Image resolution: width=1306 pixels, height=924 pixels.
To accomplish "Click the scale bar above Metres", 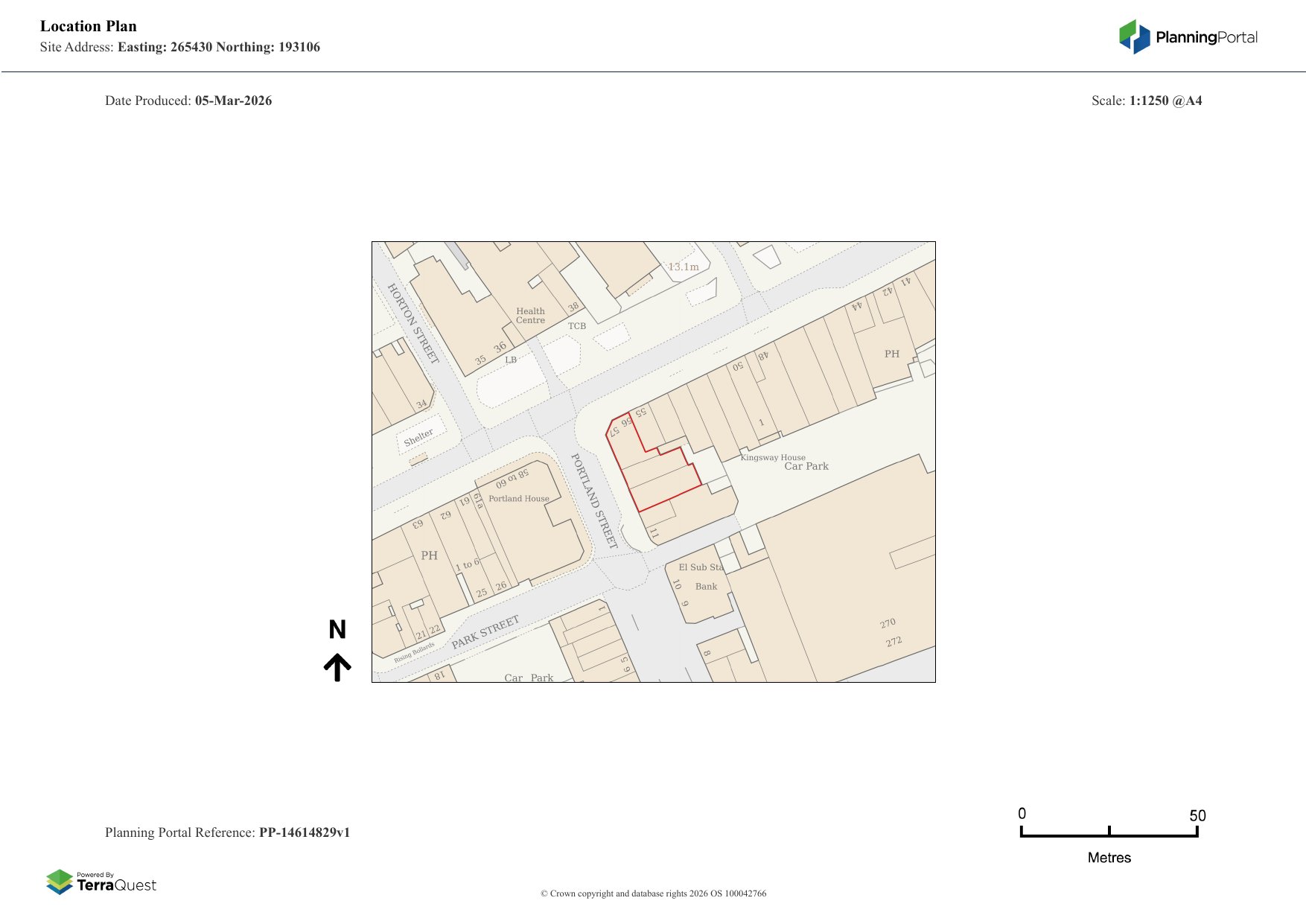I will [x=1109, y=834].
